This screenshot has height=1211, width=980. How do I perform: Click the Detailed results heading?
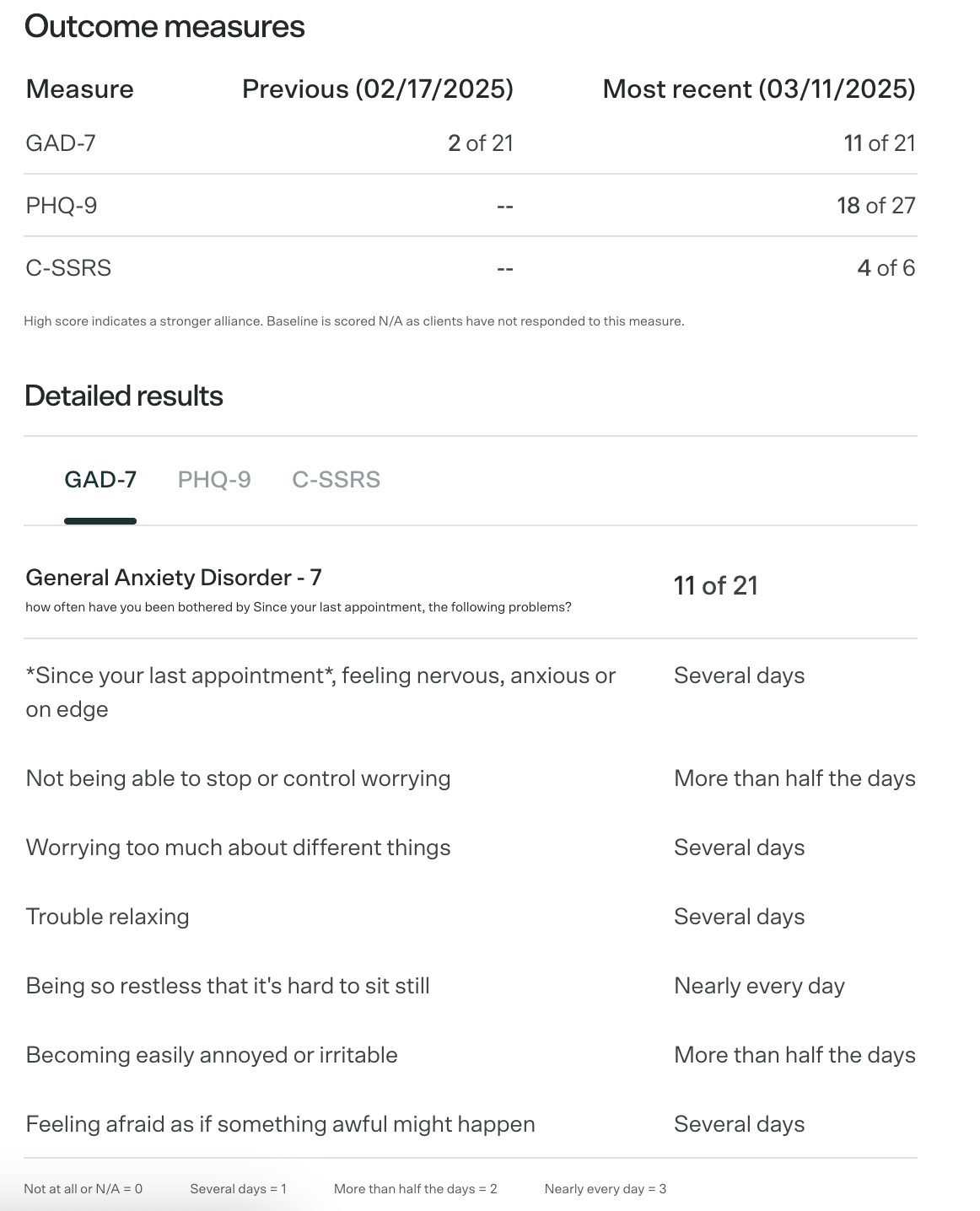click(x=124, y=396)
